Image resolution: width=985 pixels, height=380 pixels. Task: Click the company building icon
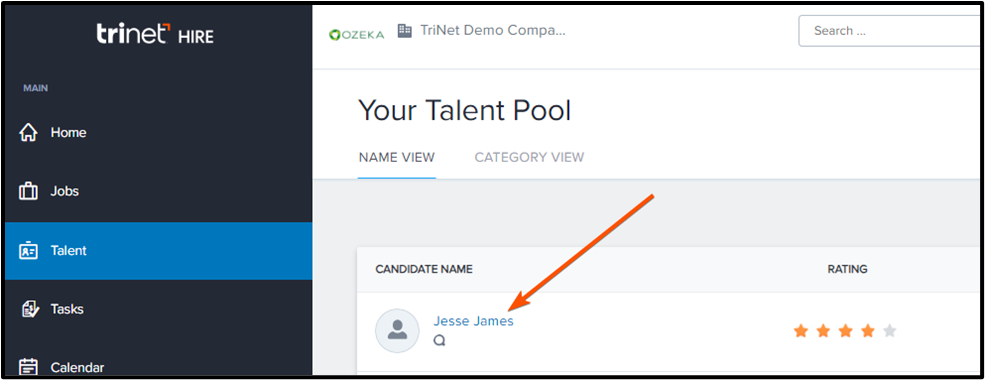pyautogui.click(x=405, y=31)
